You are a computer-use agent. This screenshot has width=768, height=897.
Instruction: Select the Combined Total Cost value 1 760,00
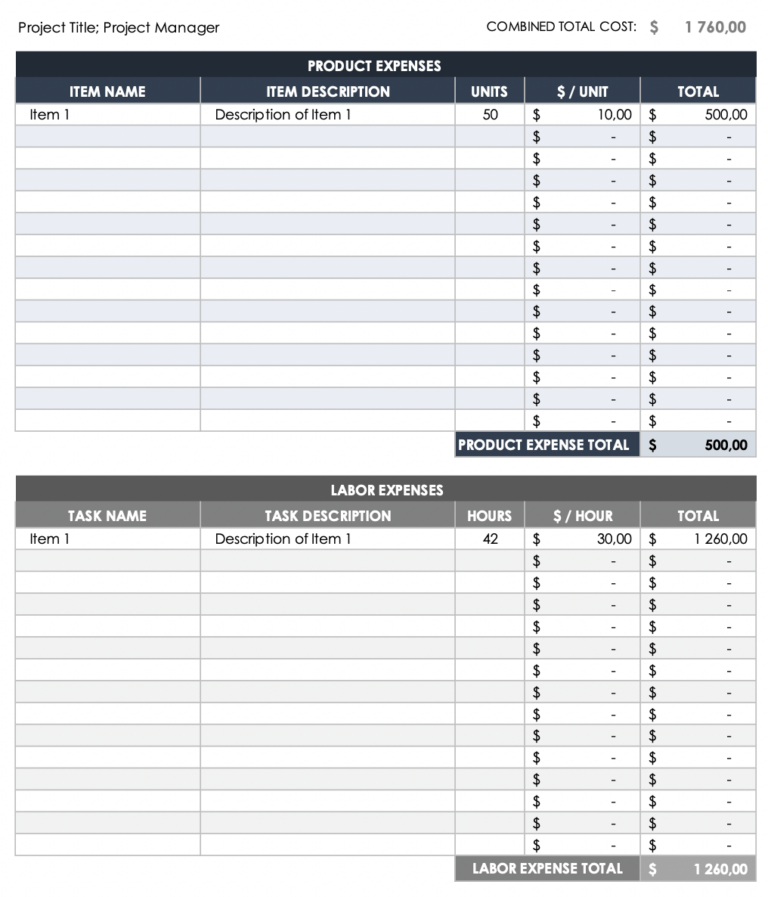714,28
